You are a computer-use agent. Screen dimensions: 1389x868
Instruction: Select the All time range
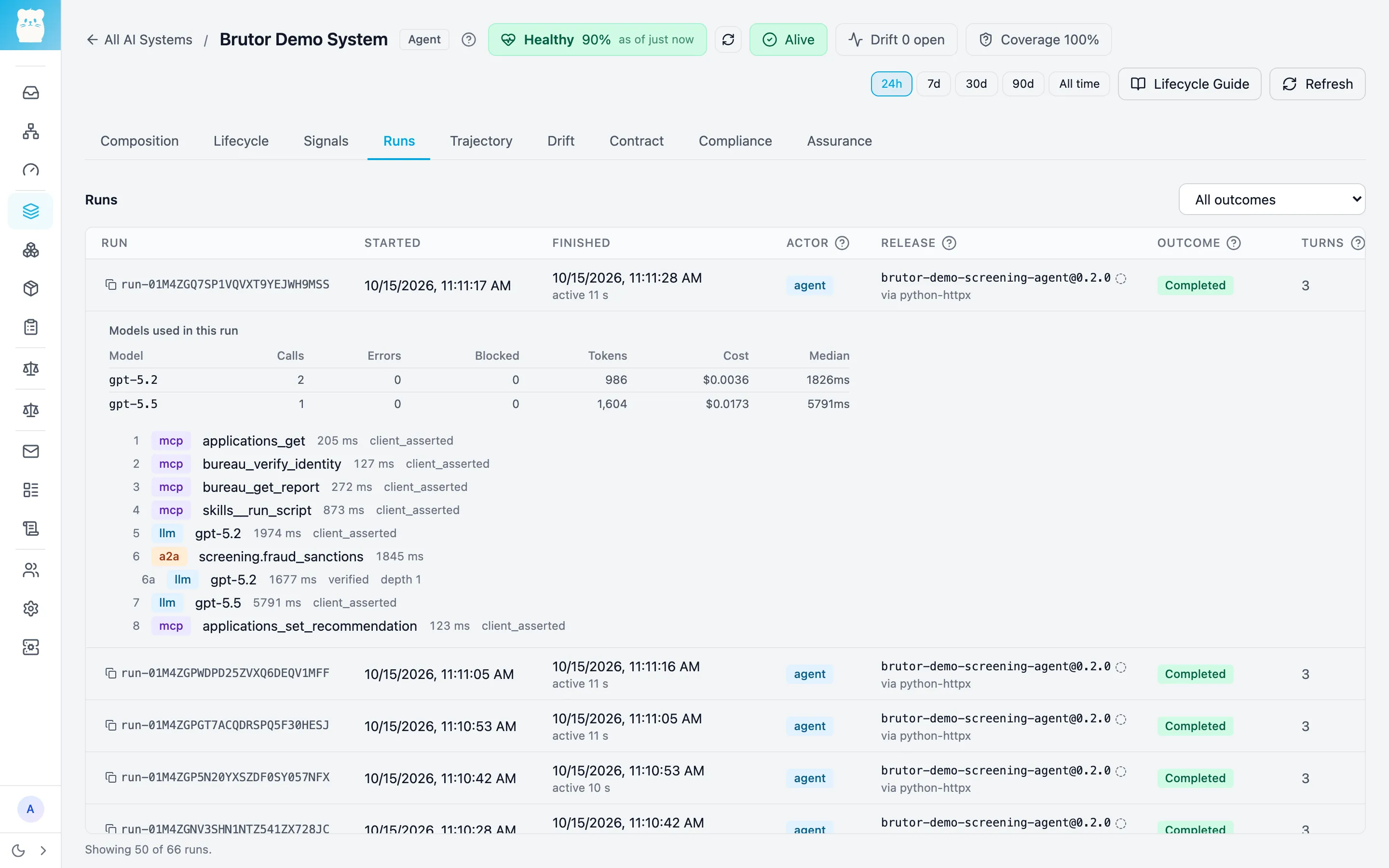coord(1079,84)
